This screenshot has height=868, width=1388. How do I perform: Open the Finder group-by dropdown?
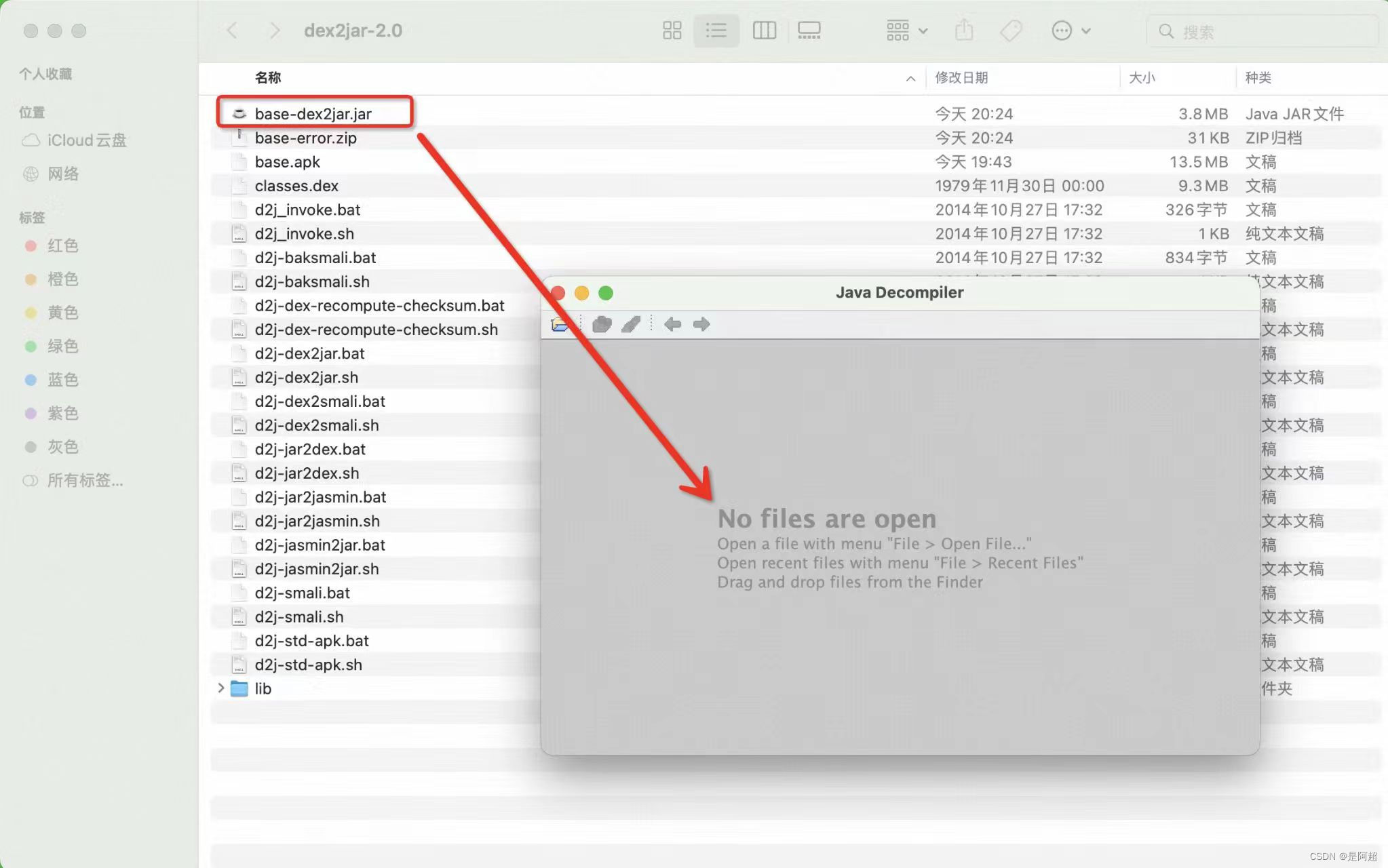[907, 31]
